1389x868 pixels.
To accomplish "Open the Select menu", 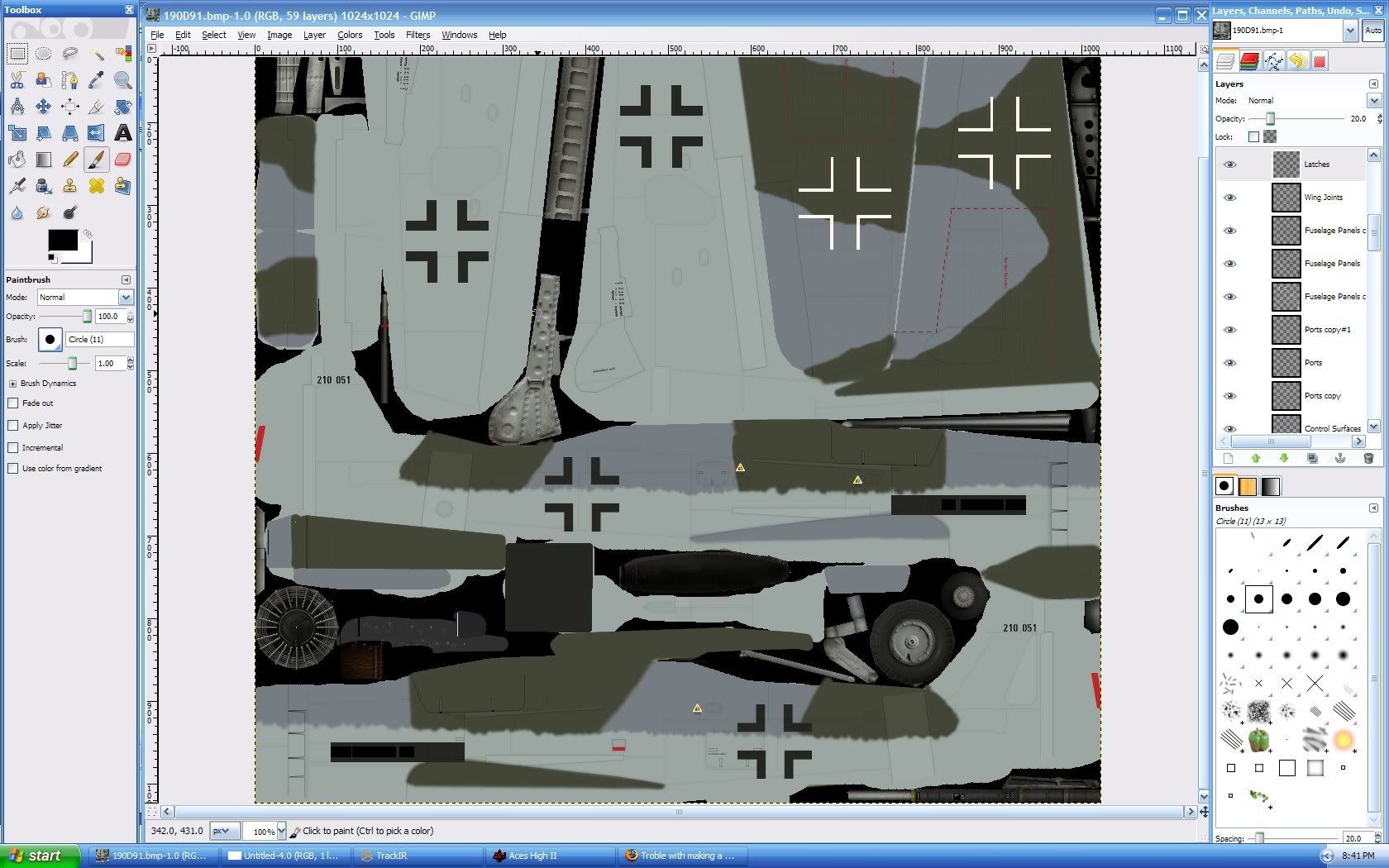I will tap(213, 35).
